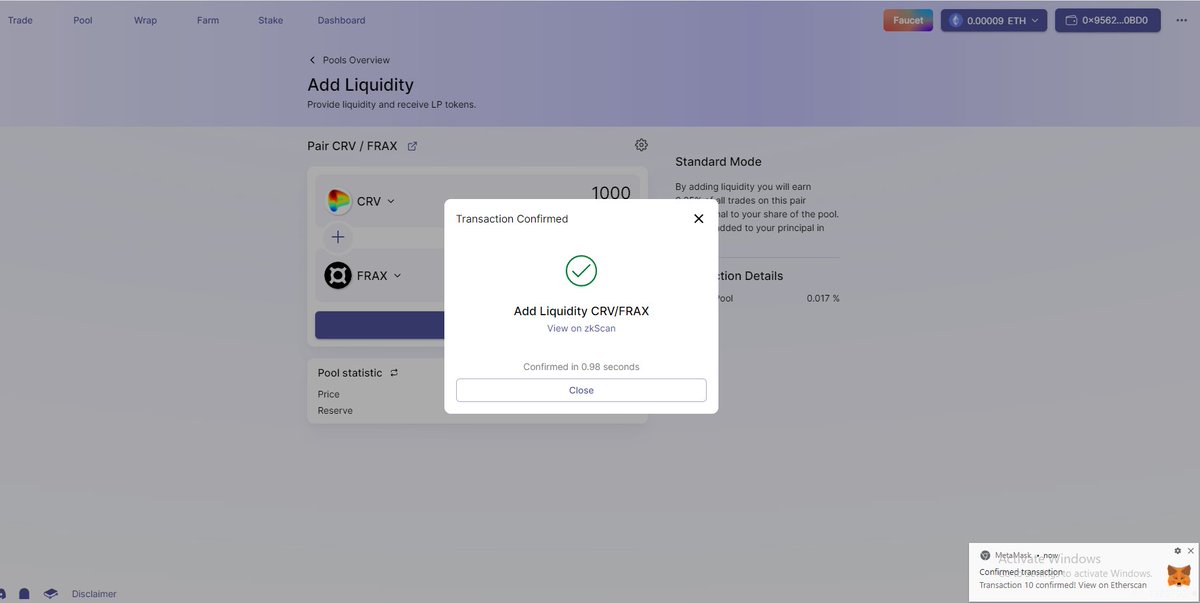This screenshot has height=603, width=1200.
Task: Follow the View on zkScan link
Action: pos(581,328)
